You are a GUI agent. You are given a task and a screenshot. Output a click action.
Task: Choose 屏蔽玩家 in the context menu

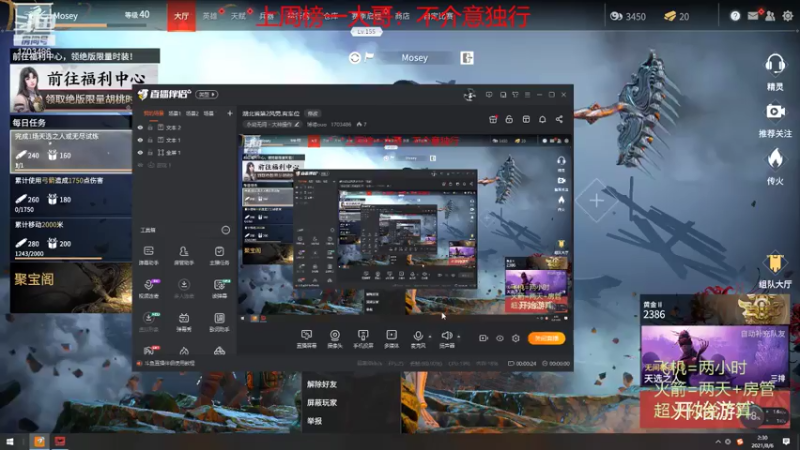click(322, 403)
